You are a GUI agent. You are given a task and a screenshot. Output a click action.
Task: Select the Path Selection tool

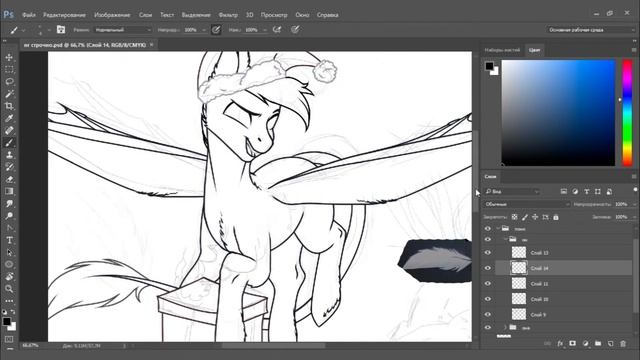tap(9, 252)
